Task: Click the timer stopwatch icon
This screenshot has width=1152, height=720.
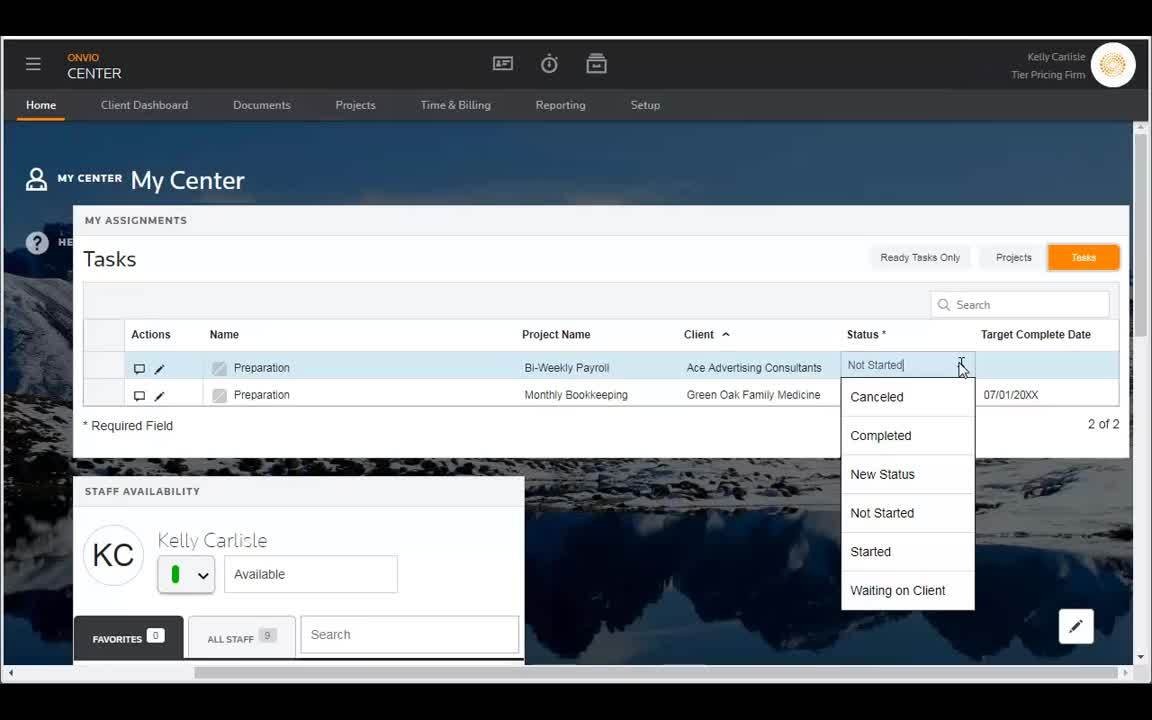Action: coord(549,64)
